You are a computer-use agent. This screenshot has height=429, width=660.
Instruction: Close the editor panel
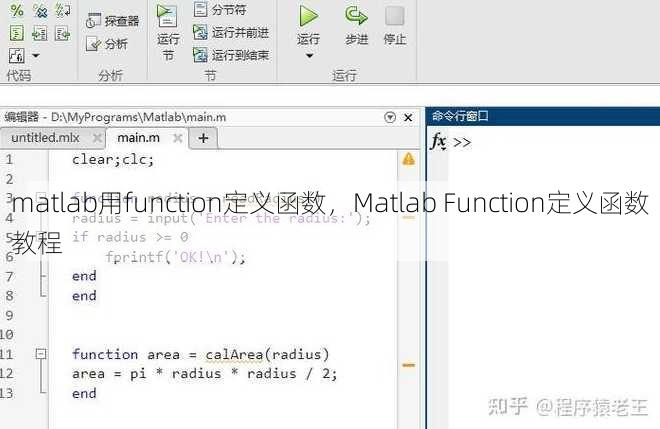408,117
